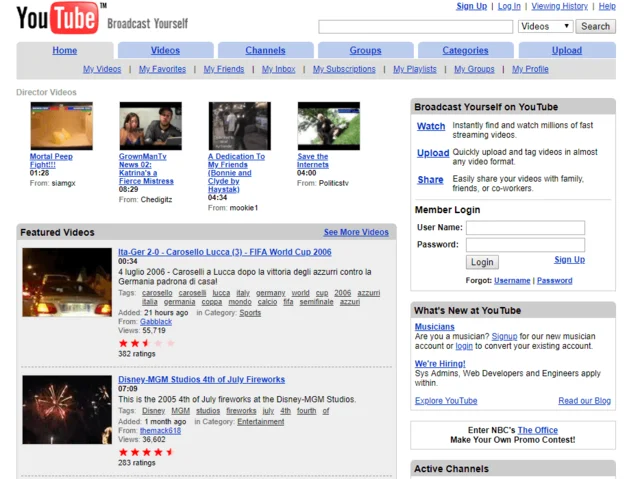640x479 pixels.
Task: Open A Dedication To My Friends thumbnail
Action: point(240,126)
